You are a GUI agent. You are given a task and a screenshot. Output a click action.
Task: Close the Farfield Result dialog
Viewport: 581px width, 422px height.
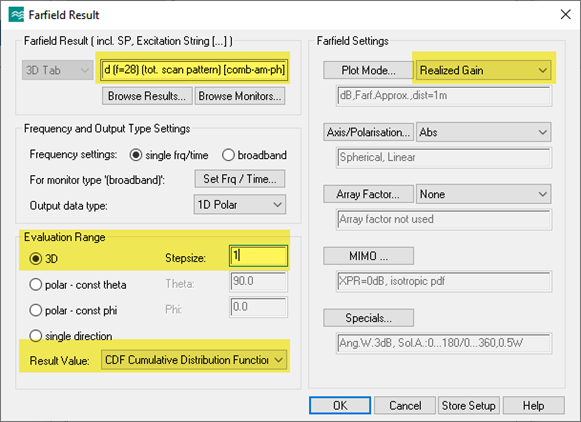(565, 15)
